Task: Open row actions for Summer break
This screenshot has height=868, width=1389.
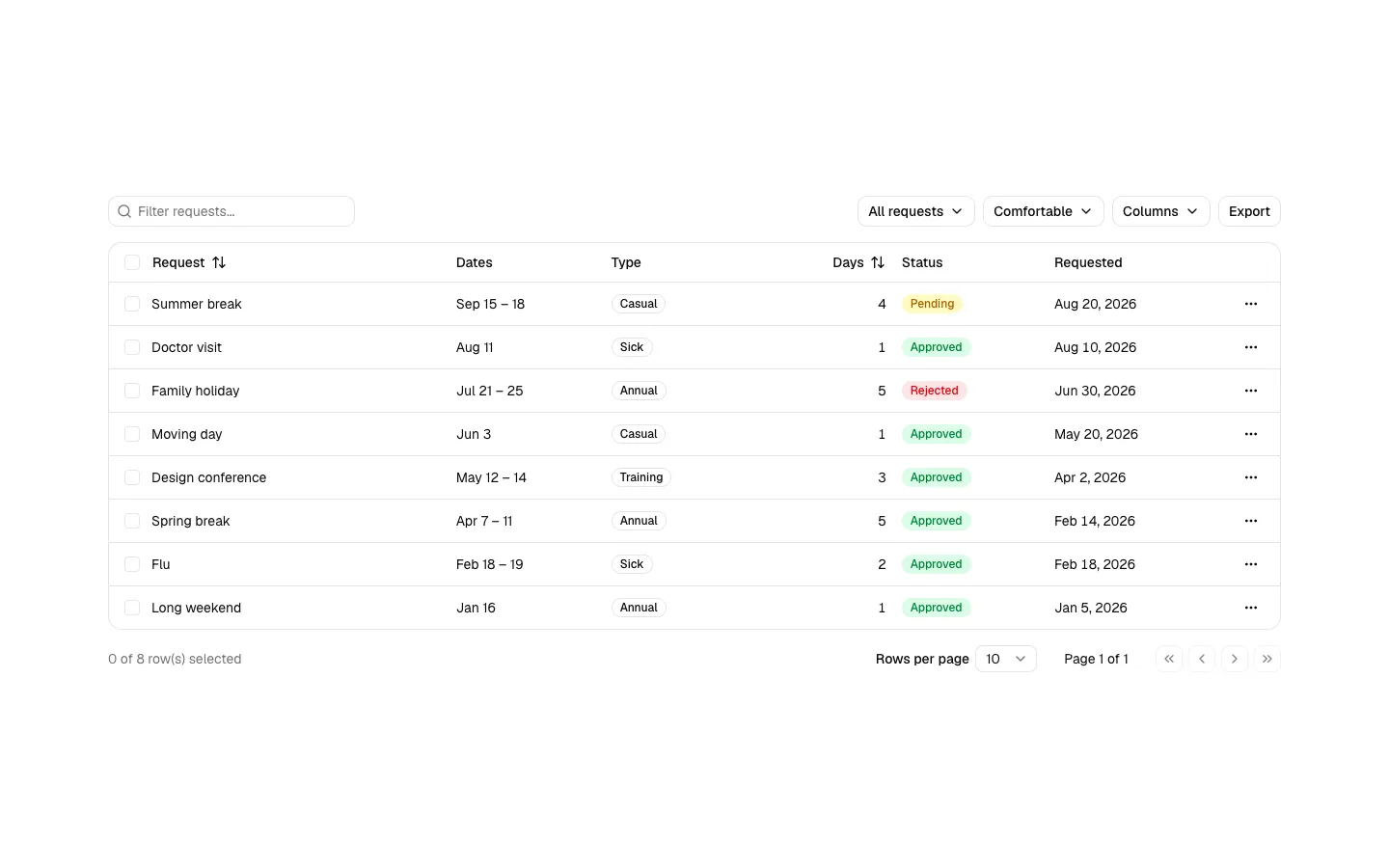Action: [x=1251, y=304]
